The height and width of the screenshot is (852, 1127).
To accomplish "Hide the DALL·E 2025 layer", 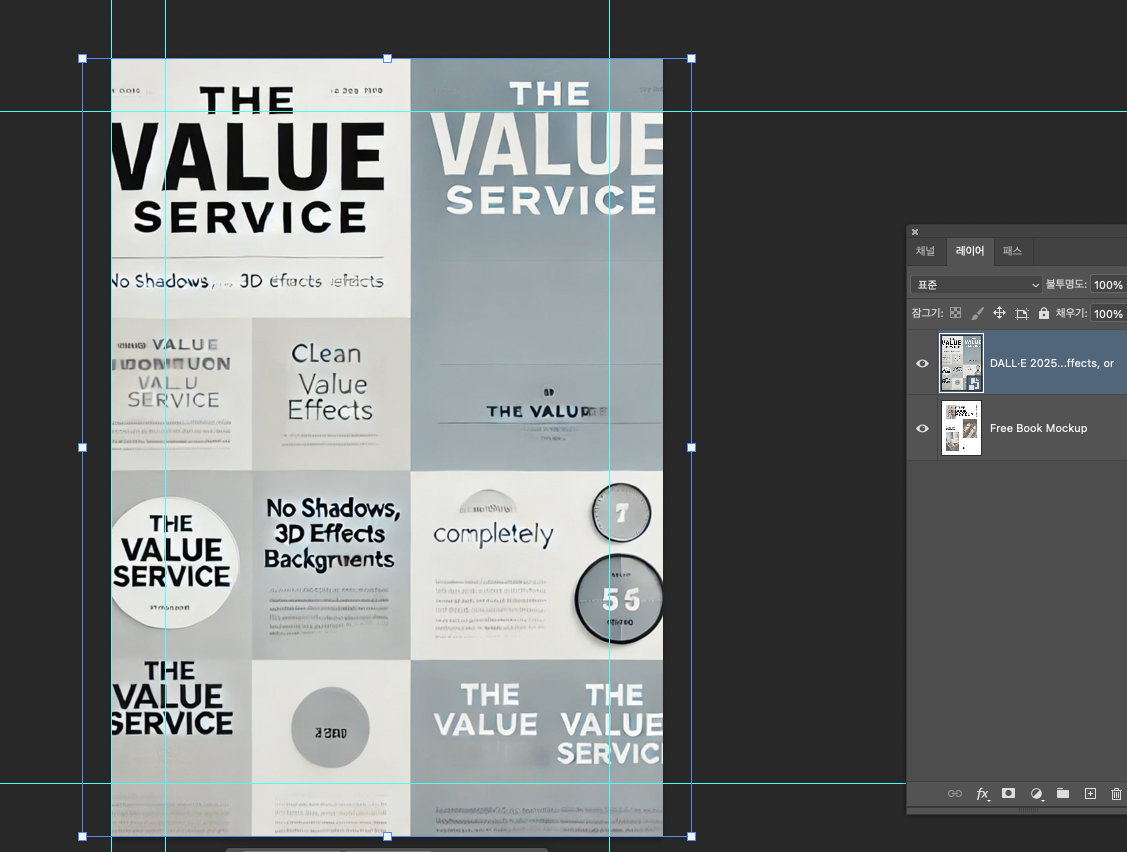I will [x=922, y=363].
